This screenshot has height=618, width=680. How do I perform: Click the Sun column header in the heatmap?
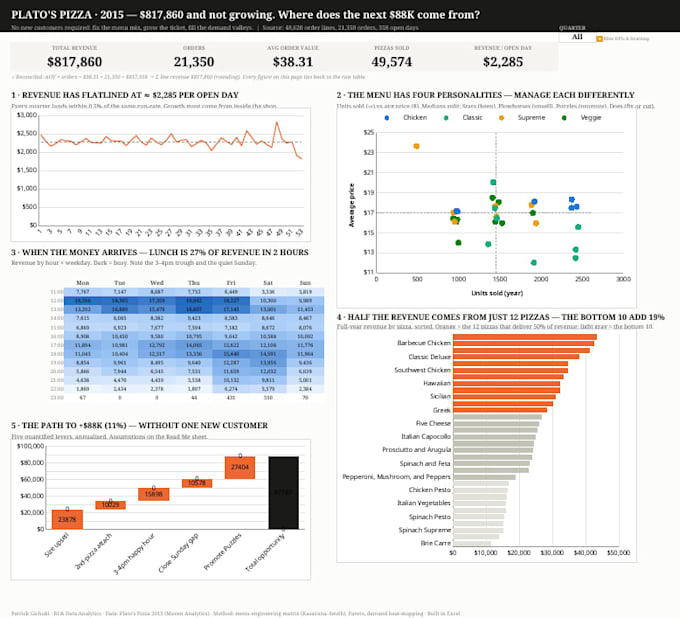click(x=305, y=283)
